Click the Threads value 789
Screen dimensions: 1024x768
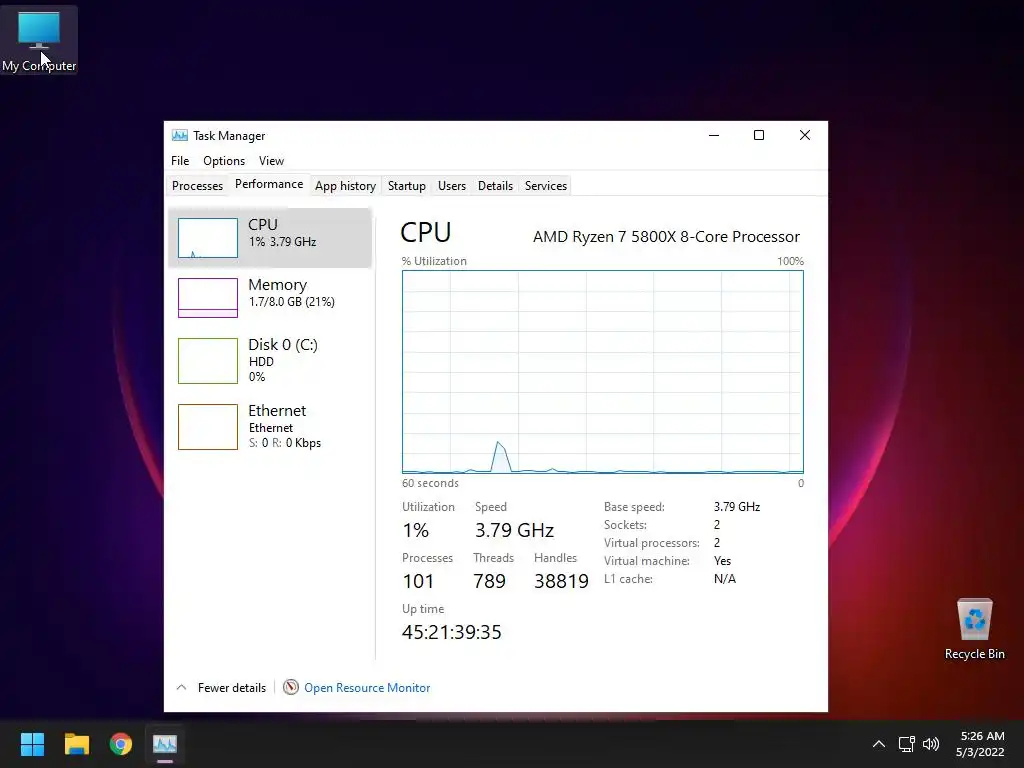489,581
